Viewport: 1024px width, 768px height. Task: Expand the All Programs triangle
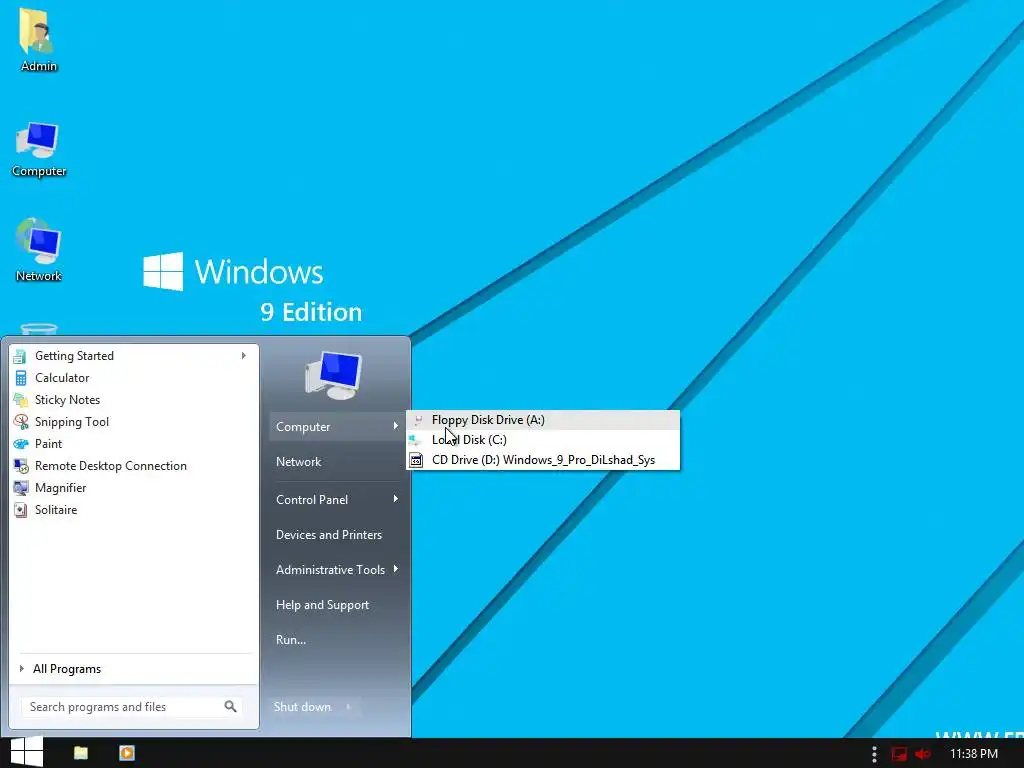(22, 669)
